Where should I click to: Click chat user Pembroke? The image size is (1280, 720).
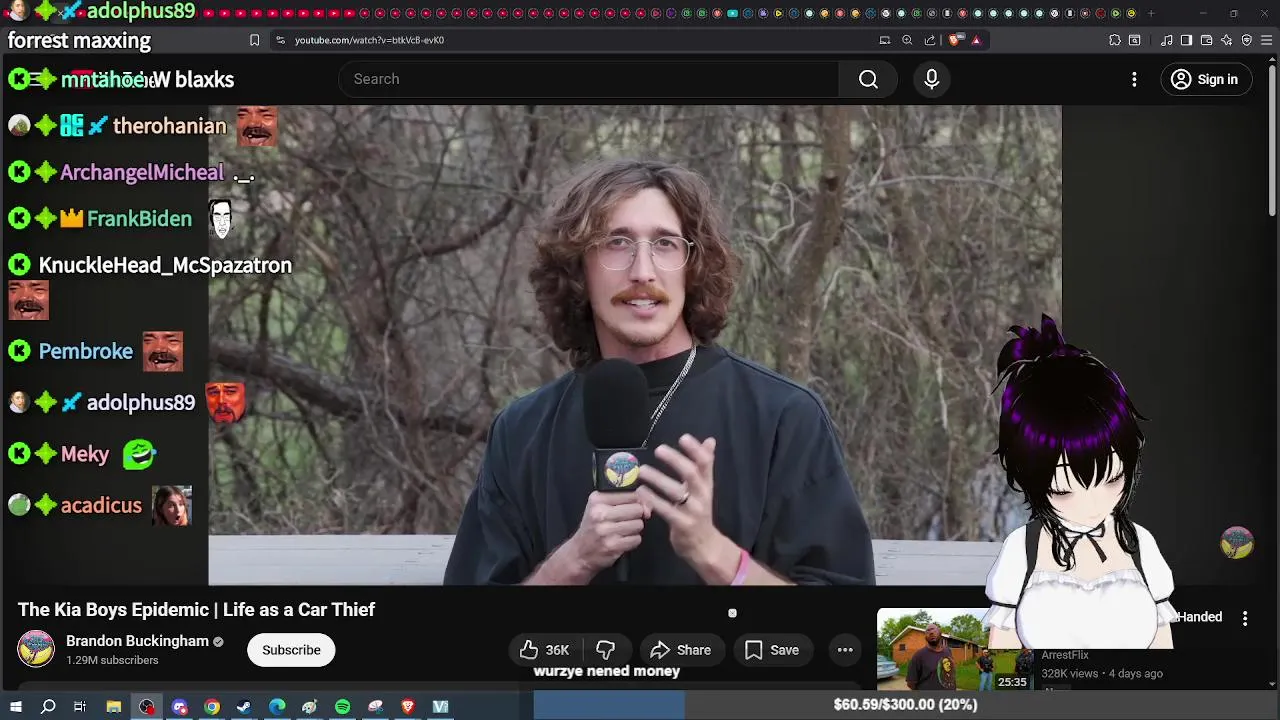tap(85, 351)
